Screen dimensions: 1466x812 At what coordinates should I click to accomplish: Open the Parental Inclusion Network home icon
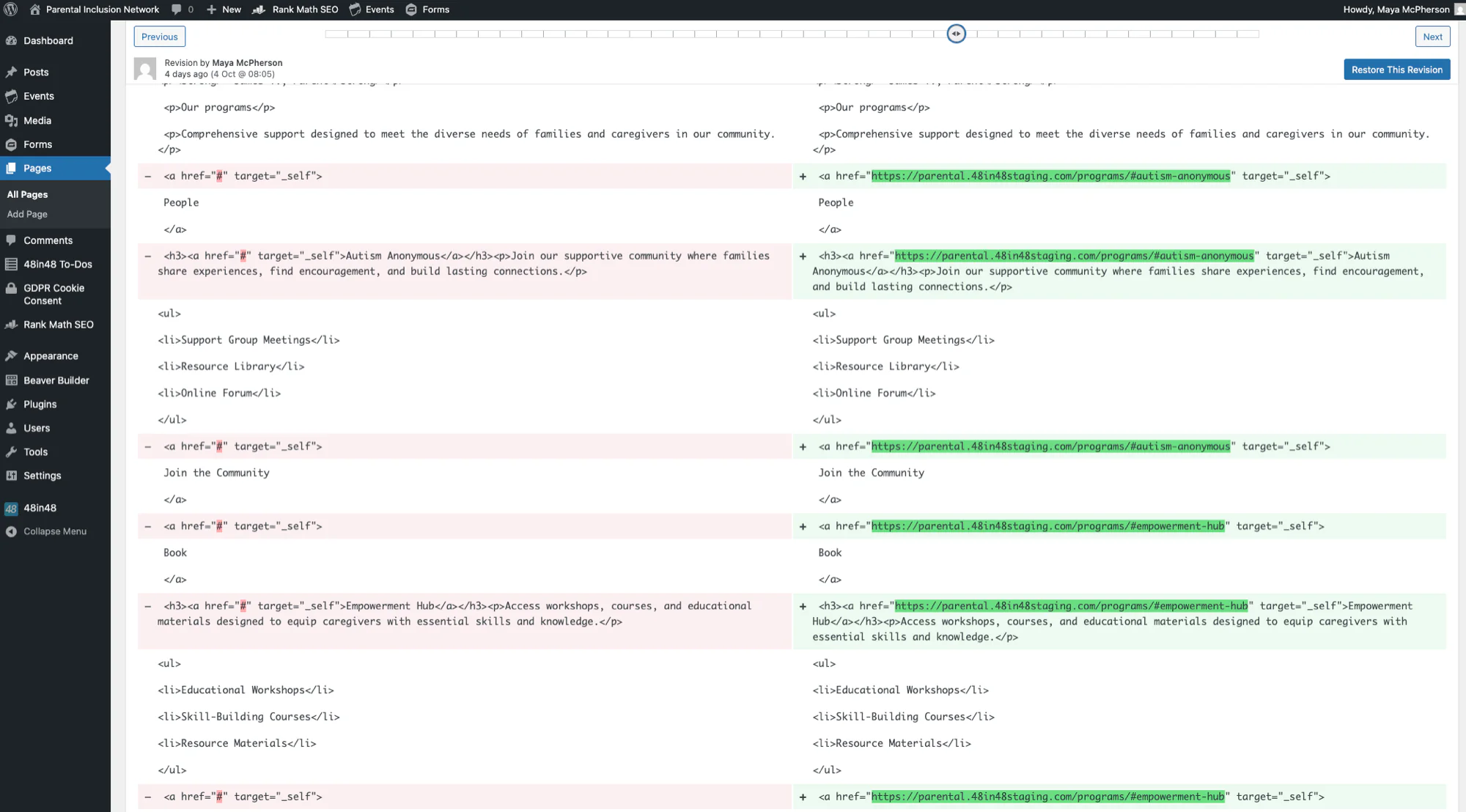click(x=34, y=10)
